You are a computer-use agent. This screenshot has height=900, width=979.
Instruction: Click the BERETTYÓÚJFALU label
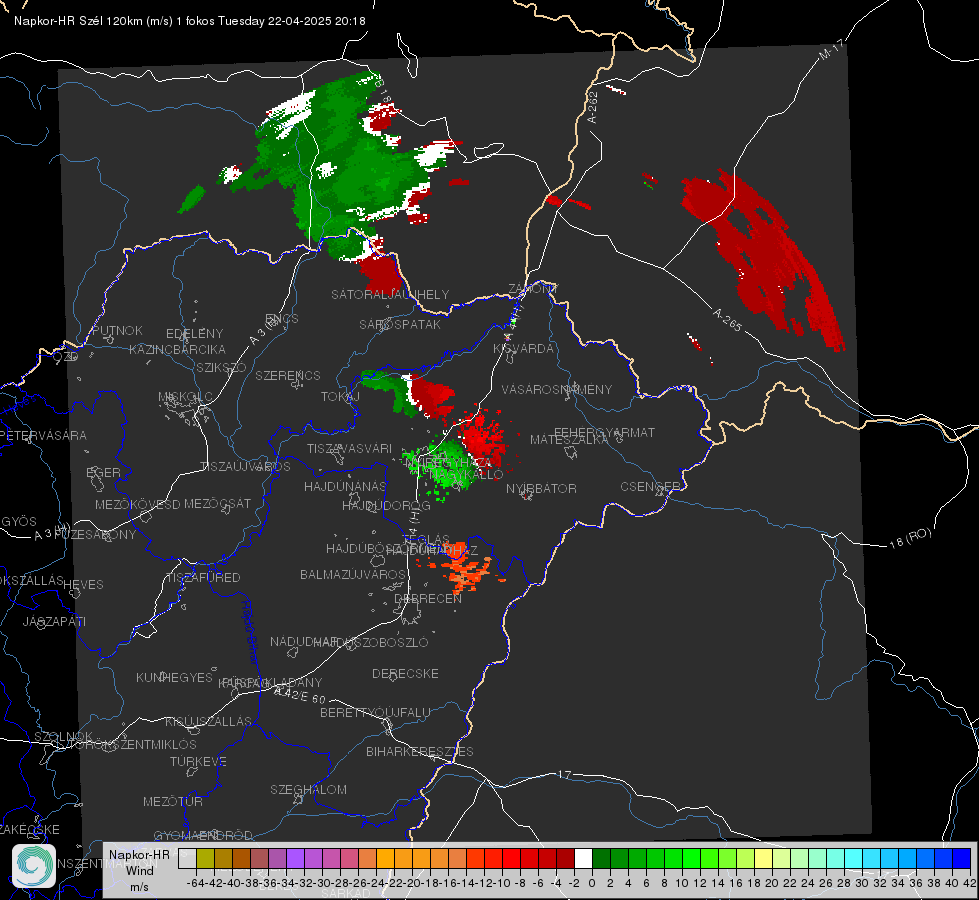click(x=375, y=712)
